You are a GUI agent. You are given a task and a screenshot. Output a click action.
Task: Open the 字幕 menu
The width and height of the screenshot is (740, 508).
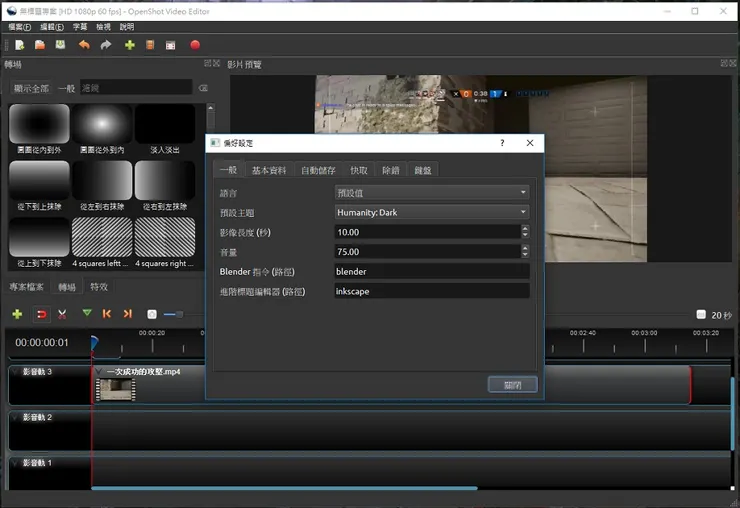tap(80, 27)
